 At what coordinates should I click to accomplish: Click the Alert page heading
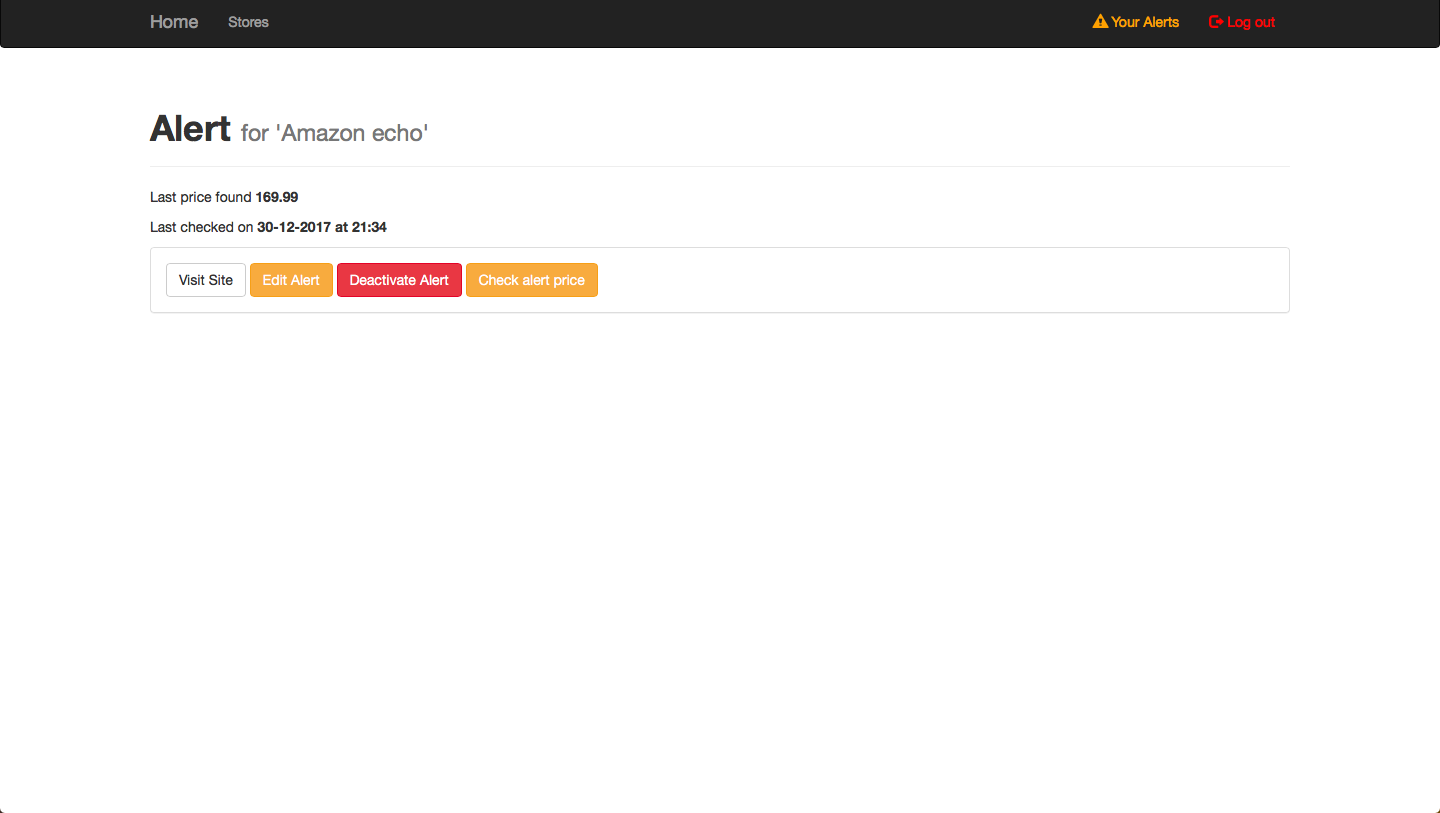click(x=190, y=128)
